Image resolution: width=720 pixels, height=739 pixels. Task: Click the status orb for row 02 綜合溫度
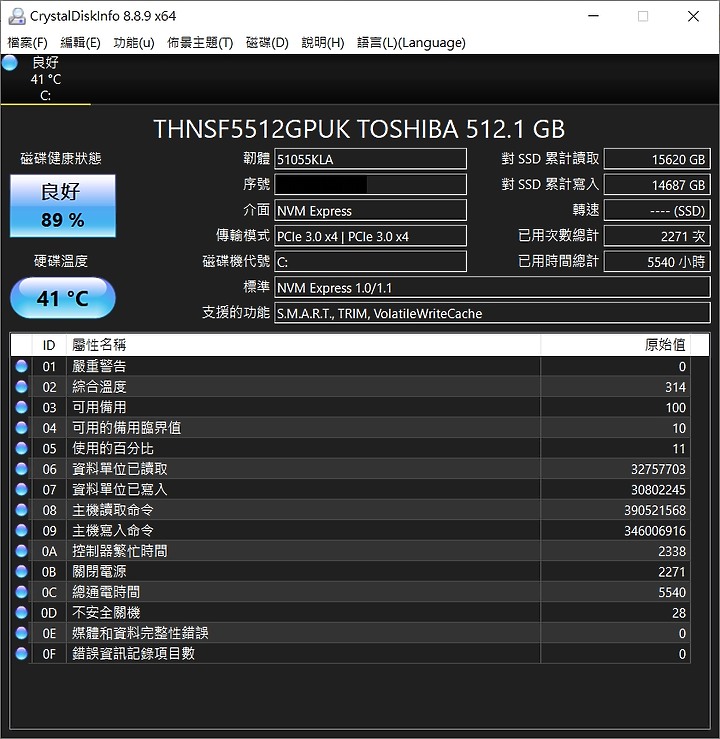tap(21, 387)
